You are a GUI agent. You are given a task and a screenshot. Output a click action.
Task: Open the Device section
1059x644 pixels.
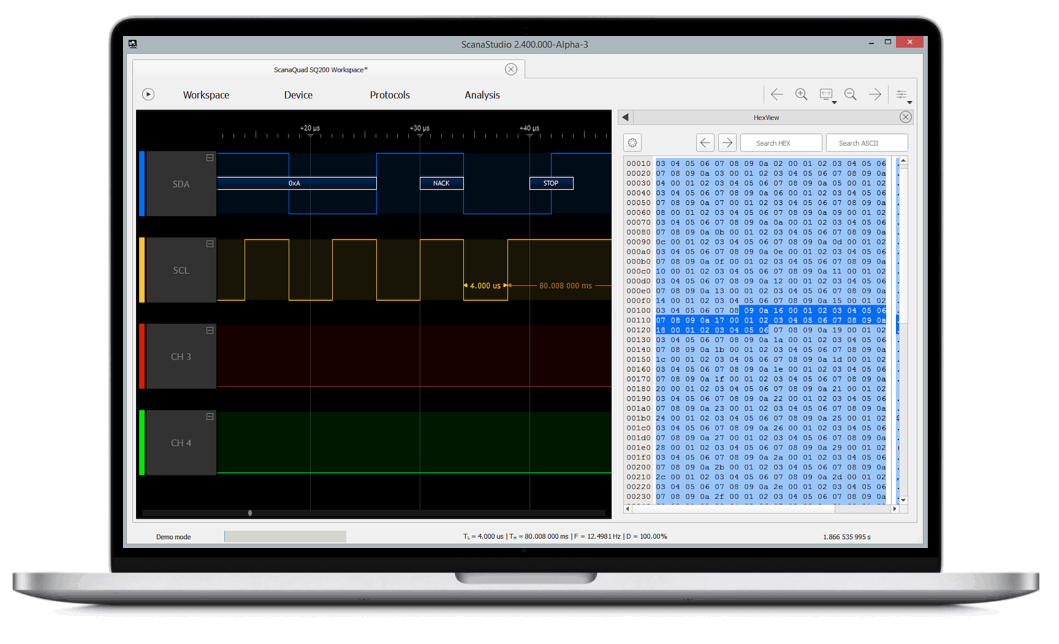(x=297, y=95)
